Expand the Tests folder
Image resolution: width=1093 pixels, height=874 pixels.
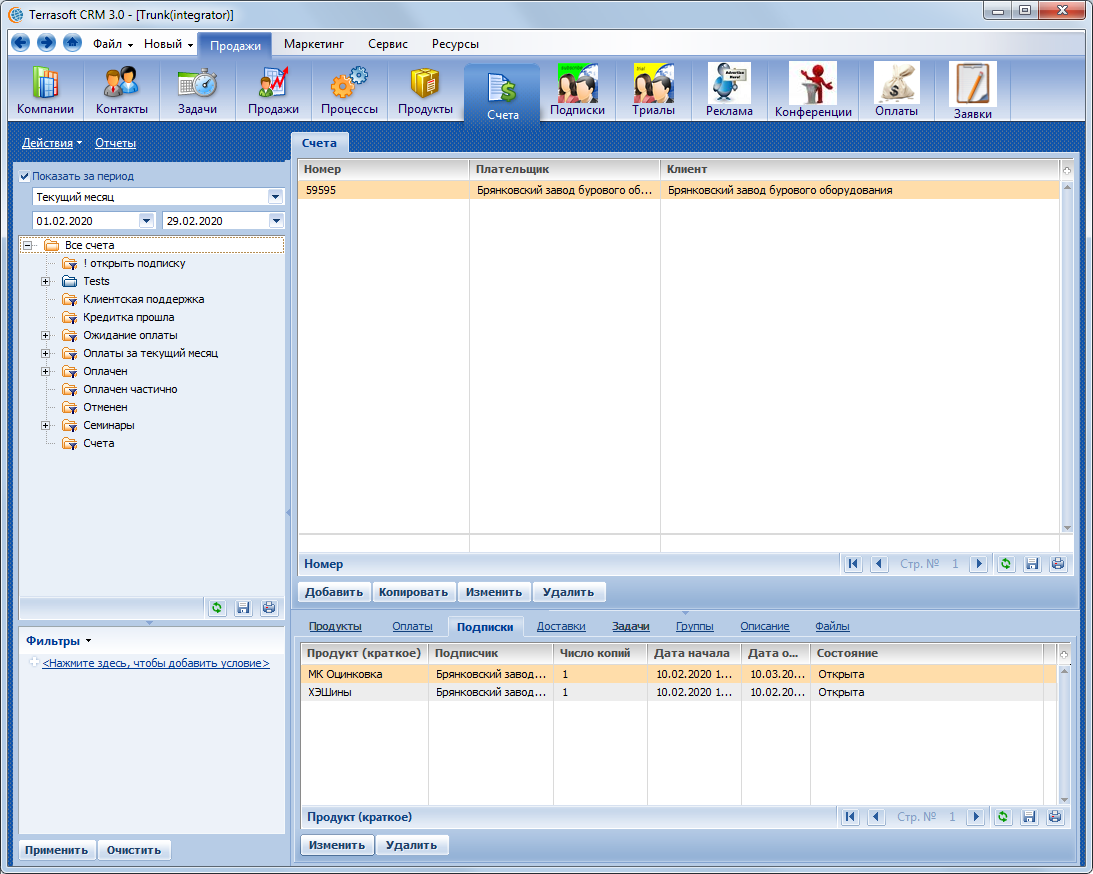(45, 282)
